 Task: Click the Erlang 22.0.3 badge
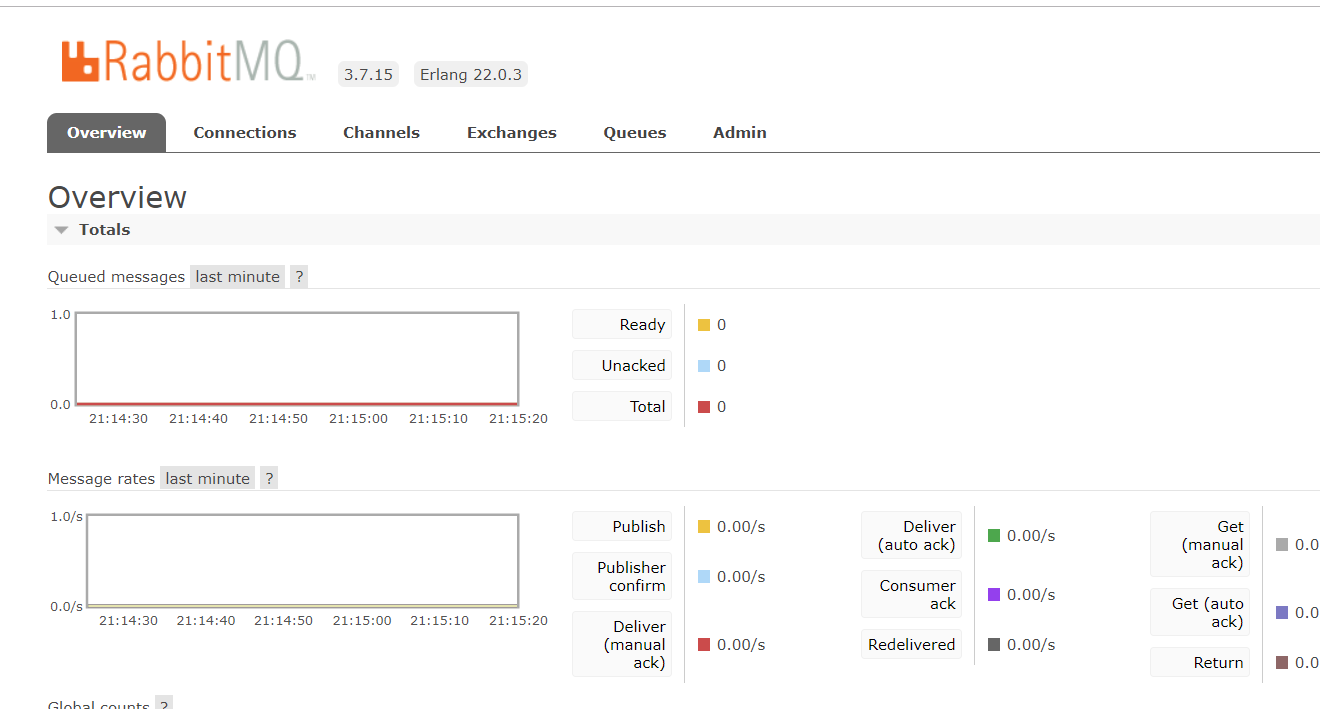[471, 75]
